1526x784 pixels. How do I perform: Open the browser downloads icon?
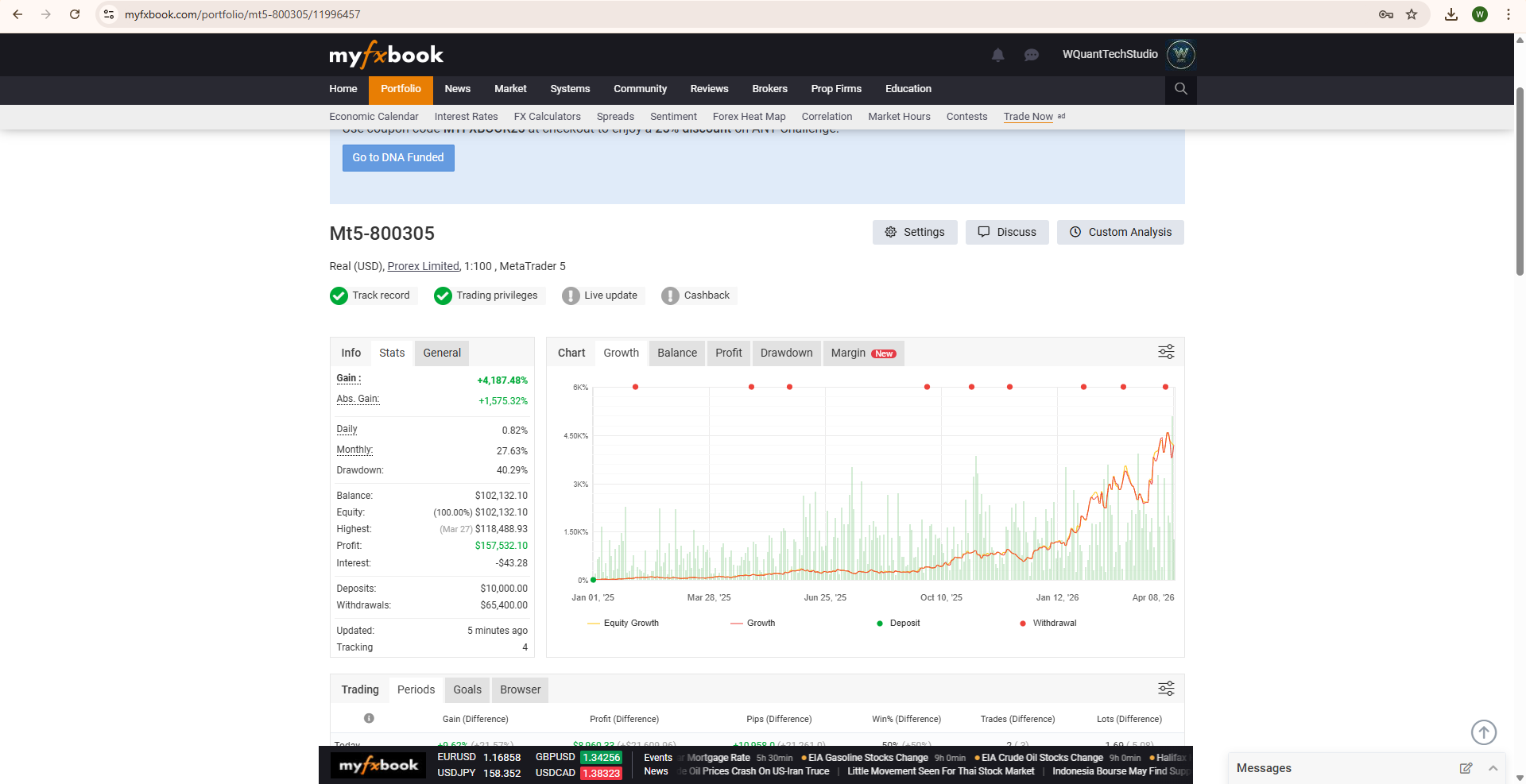click(x=1451, y=14)
